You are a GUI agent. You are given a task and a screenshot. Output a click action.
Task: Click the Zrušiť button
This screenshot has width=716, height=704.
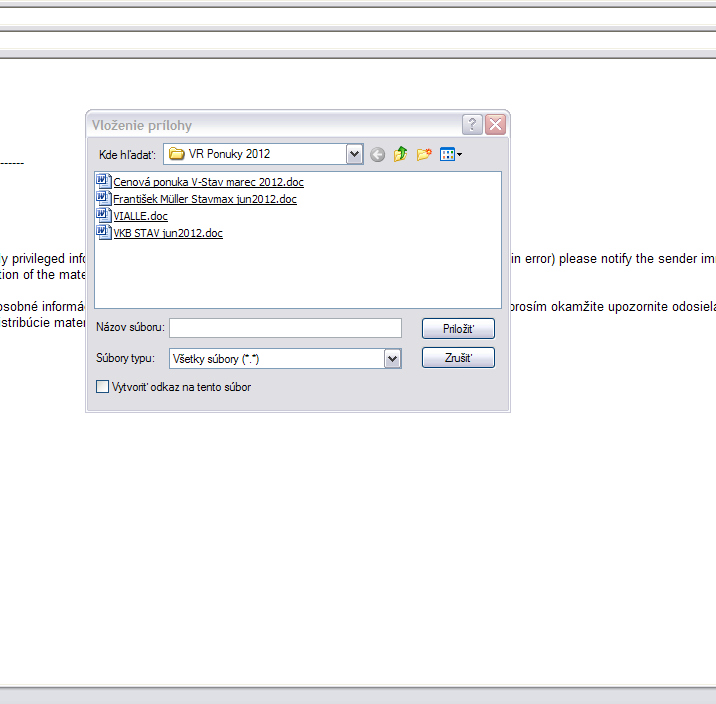point(458,357)
